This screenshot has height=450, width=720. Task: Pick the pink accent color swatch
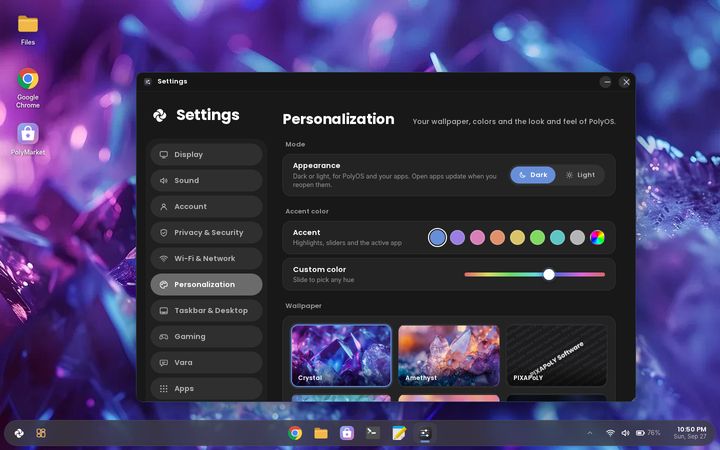pos(477,237)
